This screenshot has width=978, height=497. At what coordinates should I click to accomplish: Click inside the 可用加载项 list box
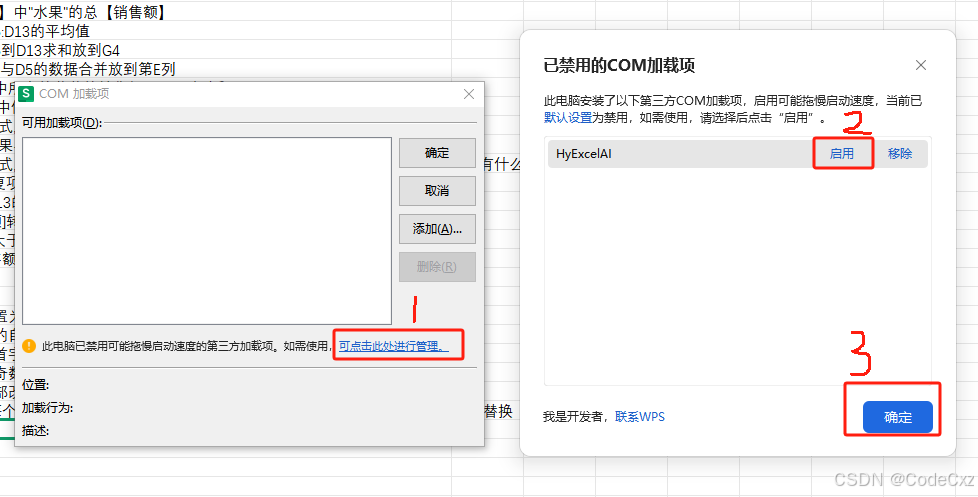(x=207, y=231)
